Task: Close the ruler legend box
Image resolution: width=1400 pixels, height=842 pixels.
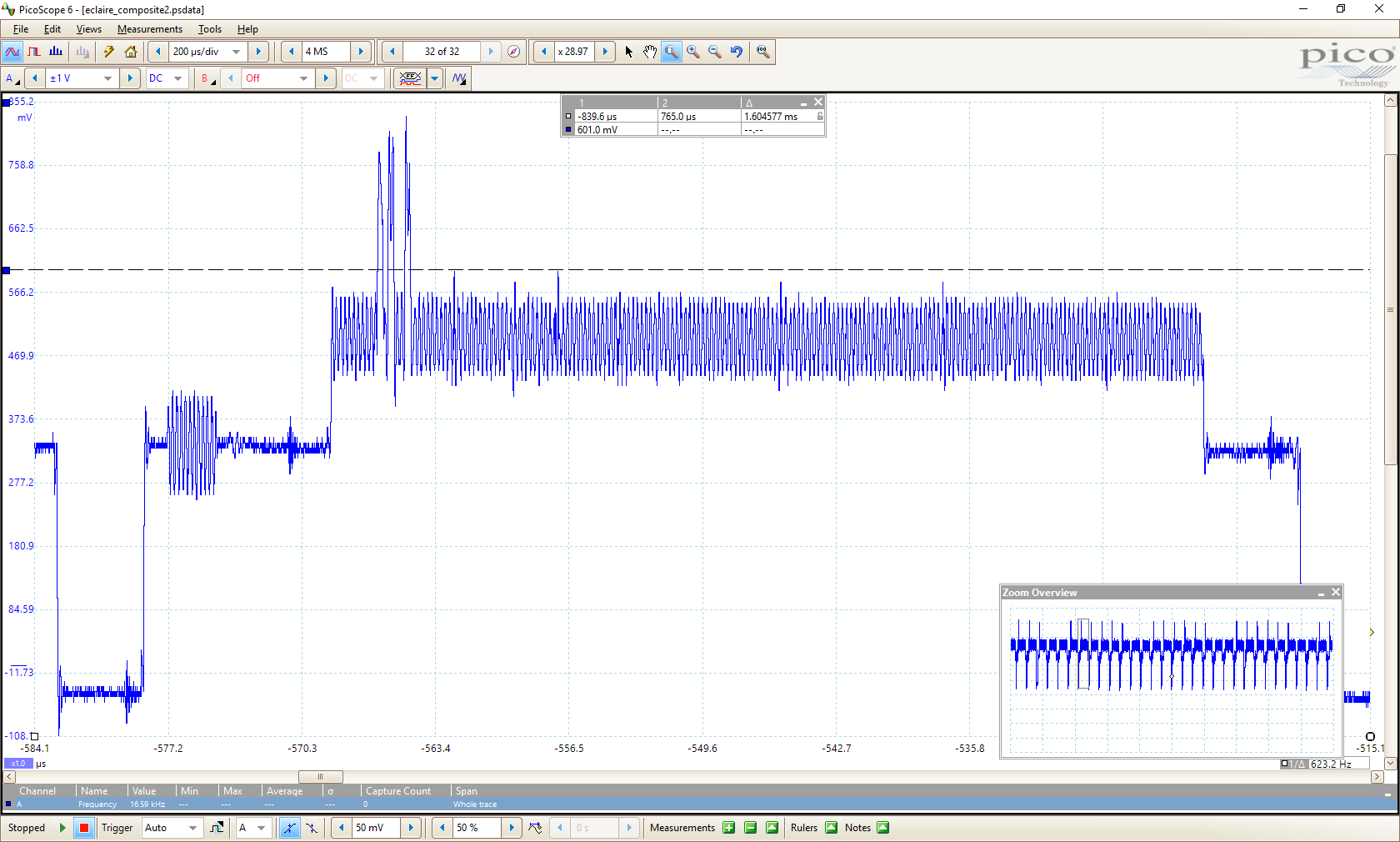Action: click(x=818, y=102)
